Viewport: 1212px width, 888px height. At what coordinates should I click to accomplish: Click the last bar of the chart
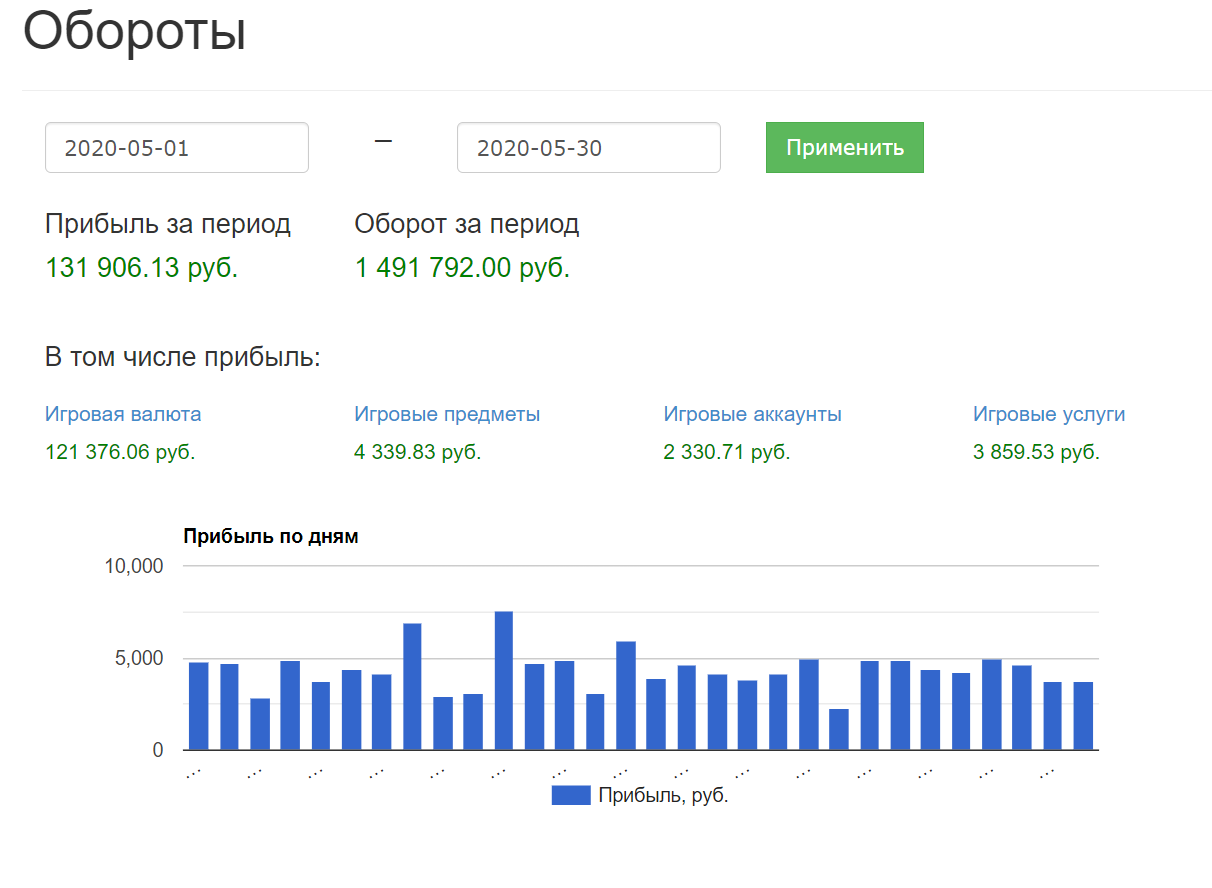coord(1083,715)
